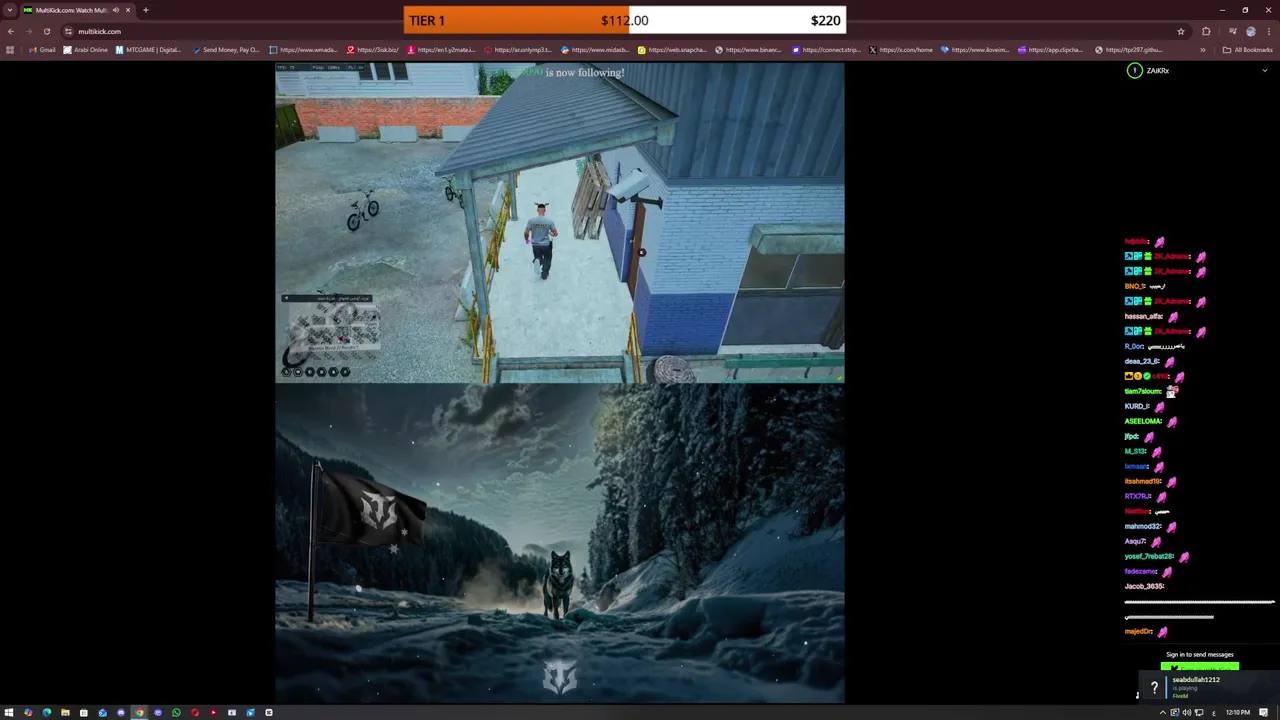
Task: Click the ASEELOMA chat username
Action: [x=1143, y=422]
